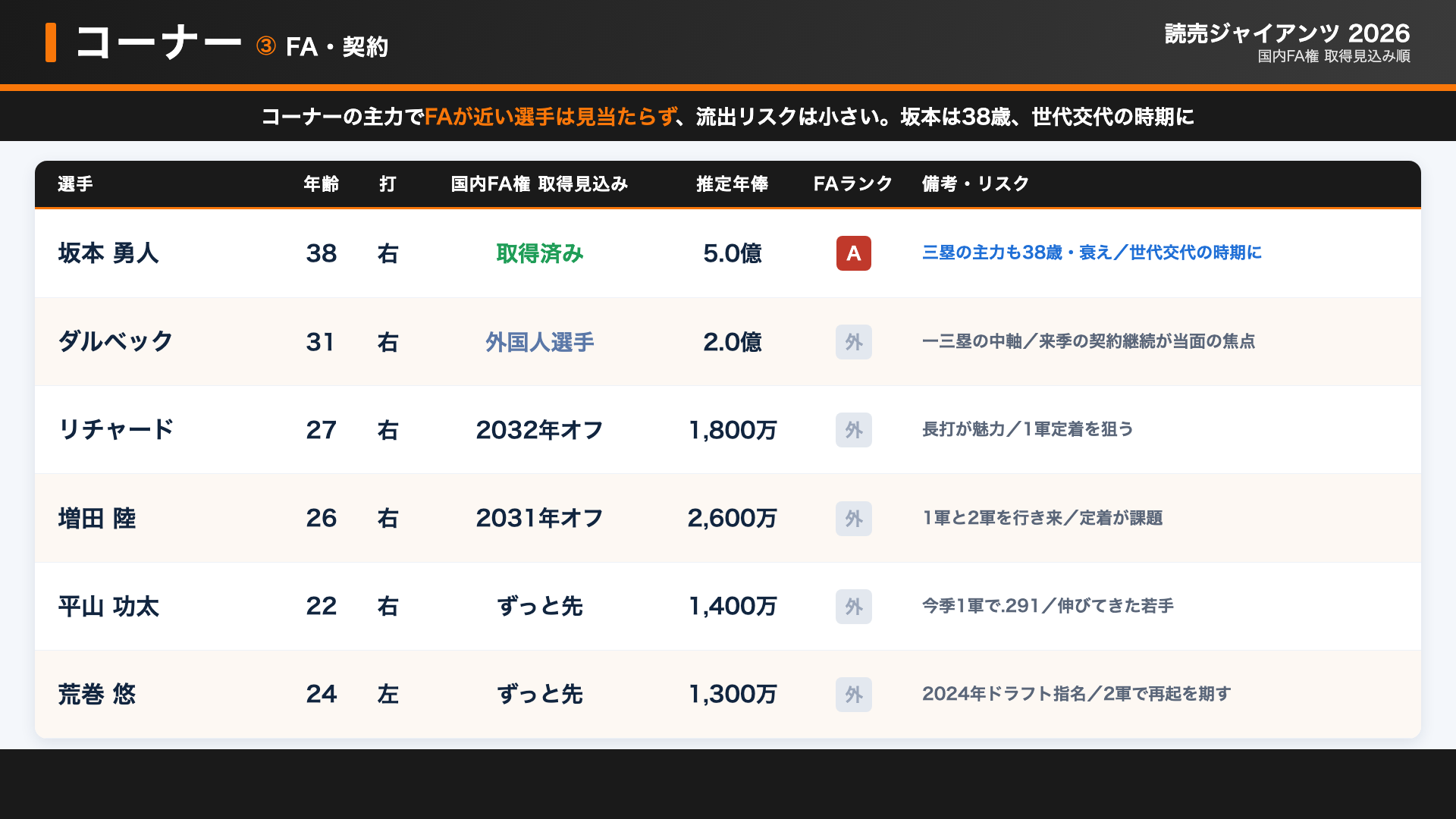Click the 外 rank badge in ダルベック row
Viewport: 1456px width, 819px height.
853,342
